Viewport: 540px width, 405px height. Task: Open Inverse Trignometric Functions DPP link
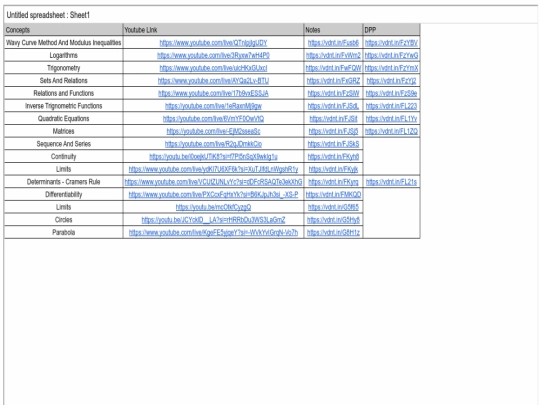click(391, 106)
